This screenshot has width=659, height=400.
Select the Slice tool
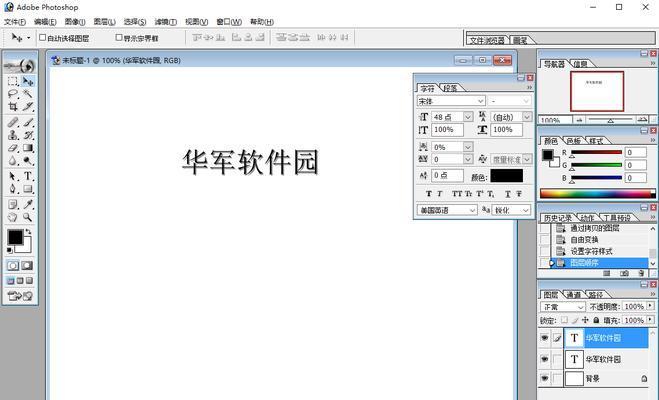point(28,106)
